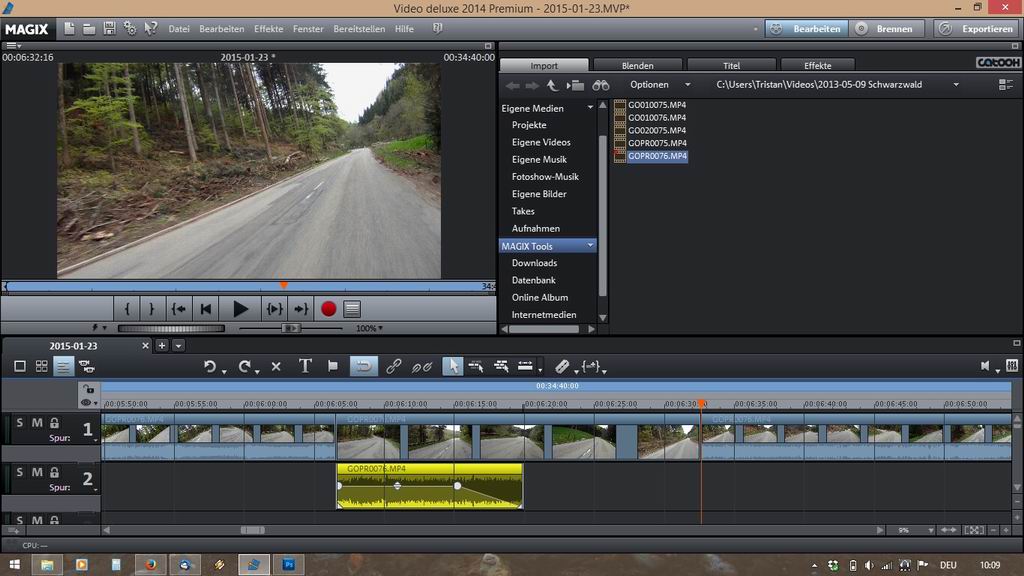This screenshot has width=1024, height=576.
Task: Click the red Record button
Action: click(328, 309)
